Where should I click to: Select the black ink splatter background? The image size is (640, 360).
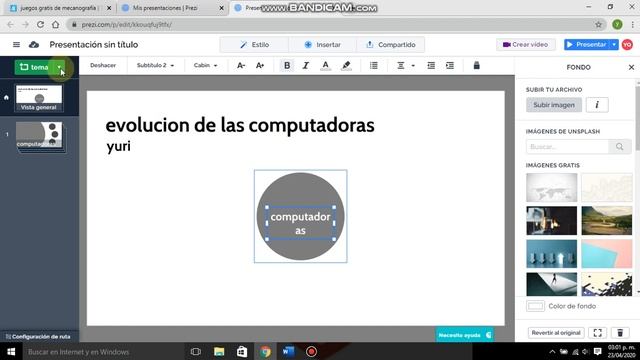[x=607, y=284]
